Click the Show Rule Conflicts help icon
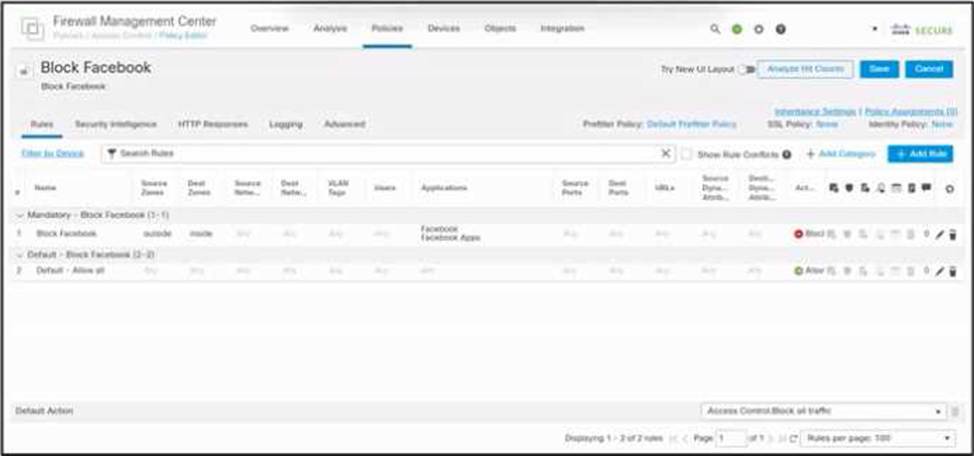 (x=787, y=154)
